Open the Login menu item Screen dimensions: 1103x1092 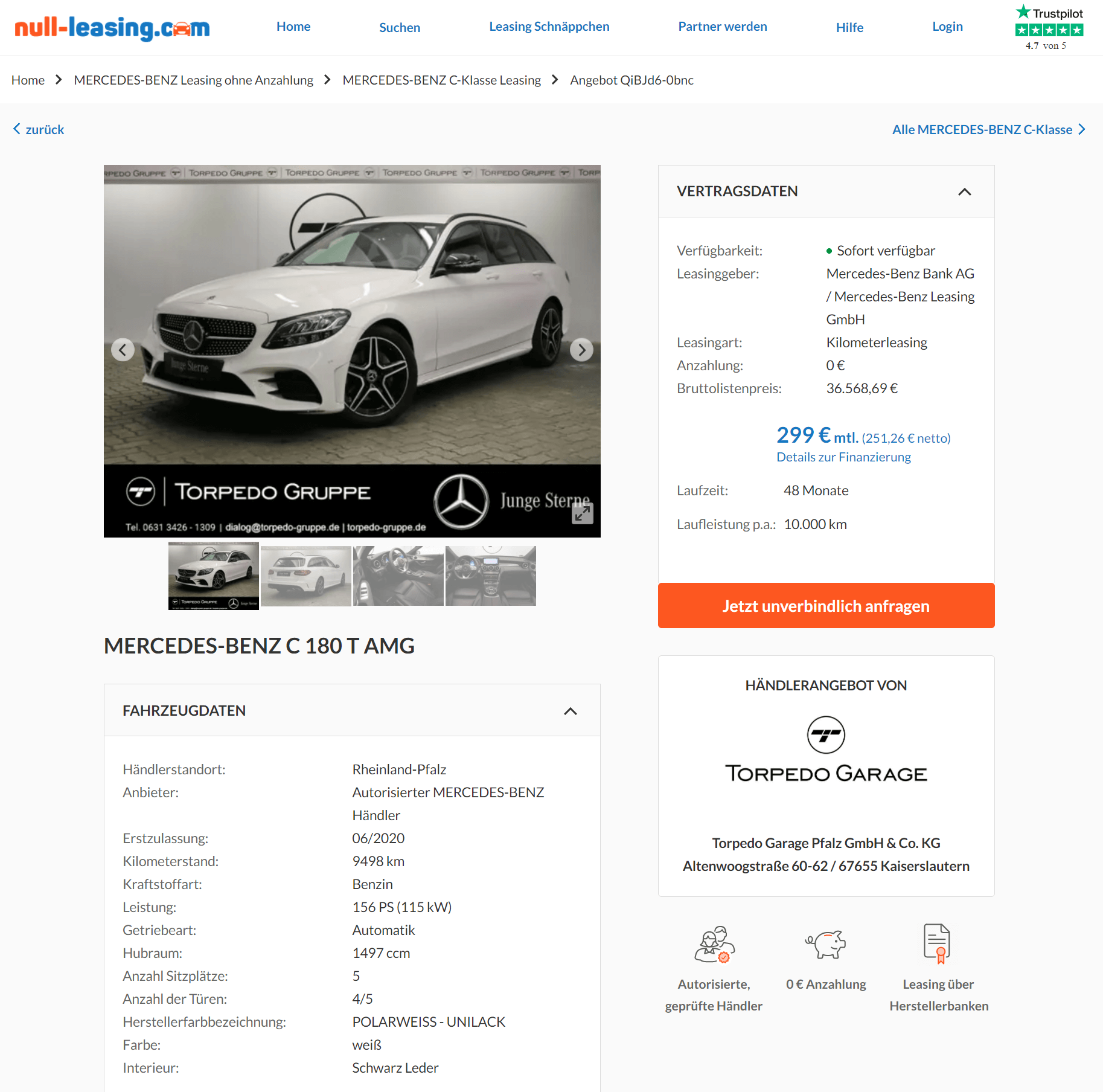coord(947,27)
